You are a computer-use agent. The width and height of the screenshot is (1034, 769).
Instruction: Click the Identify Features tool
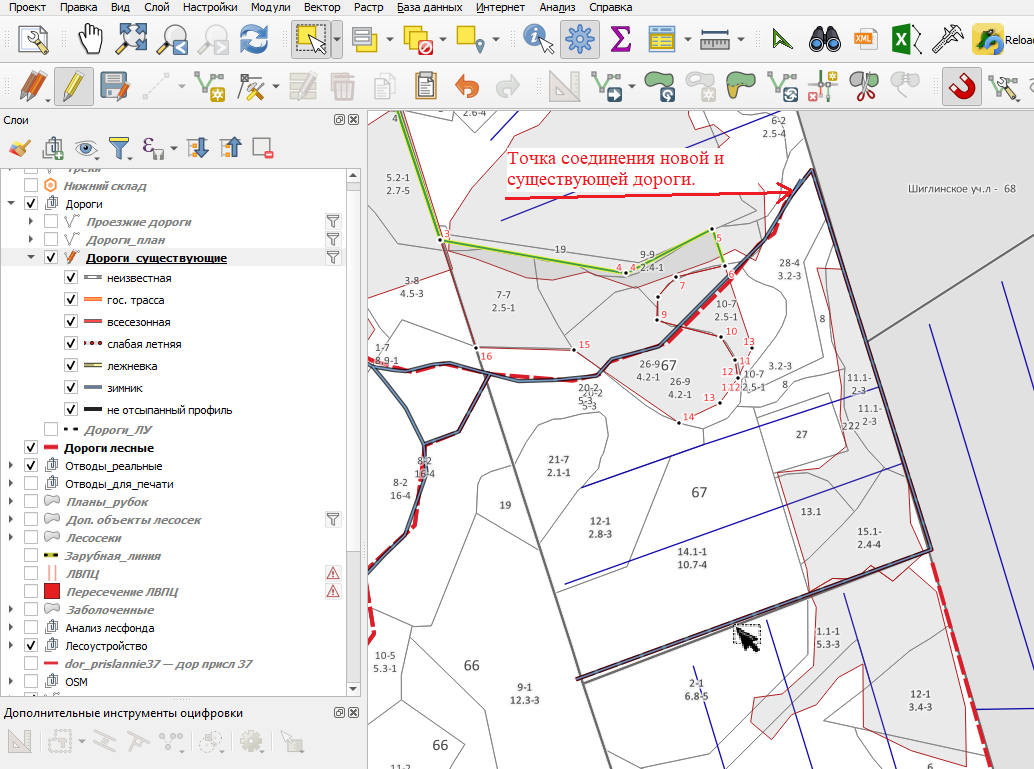[538, 39]
